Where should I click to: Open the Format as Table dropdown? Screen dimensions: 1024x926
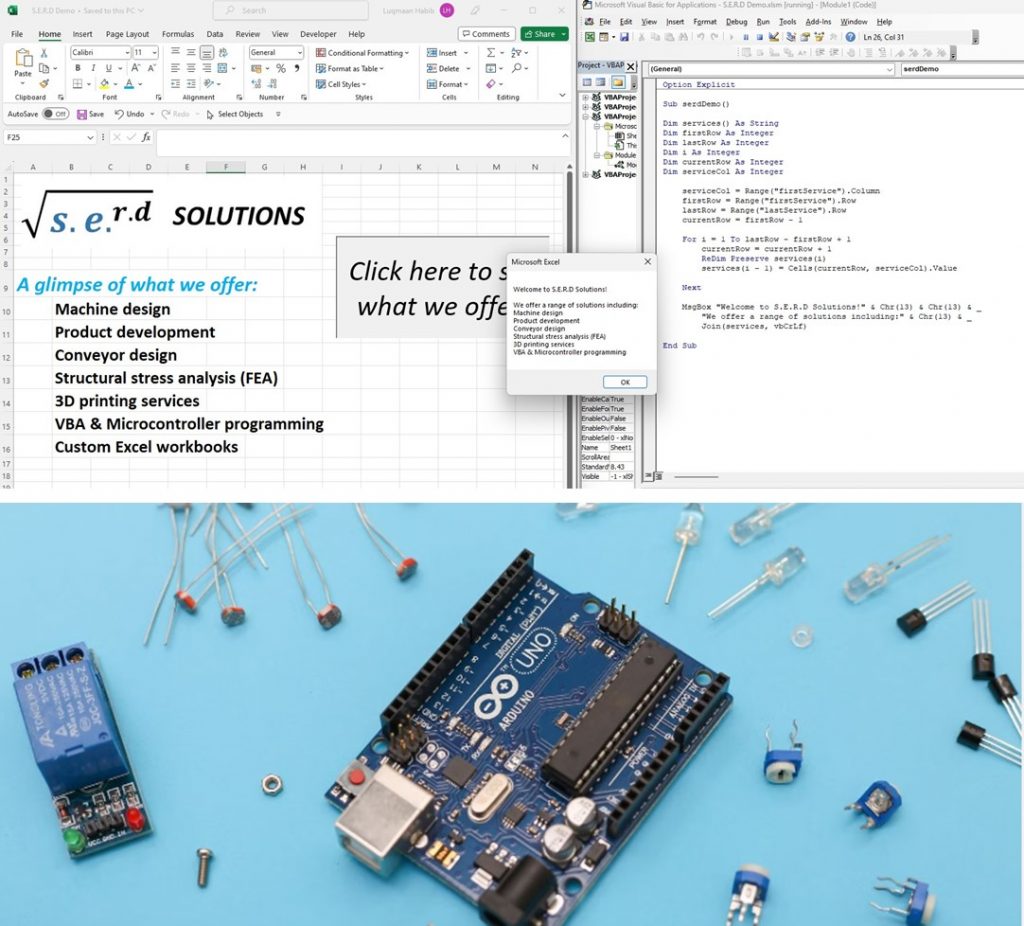pyautogui.click(x=349, y=68)
